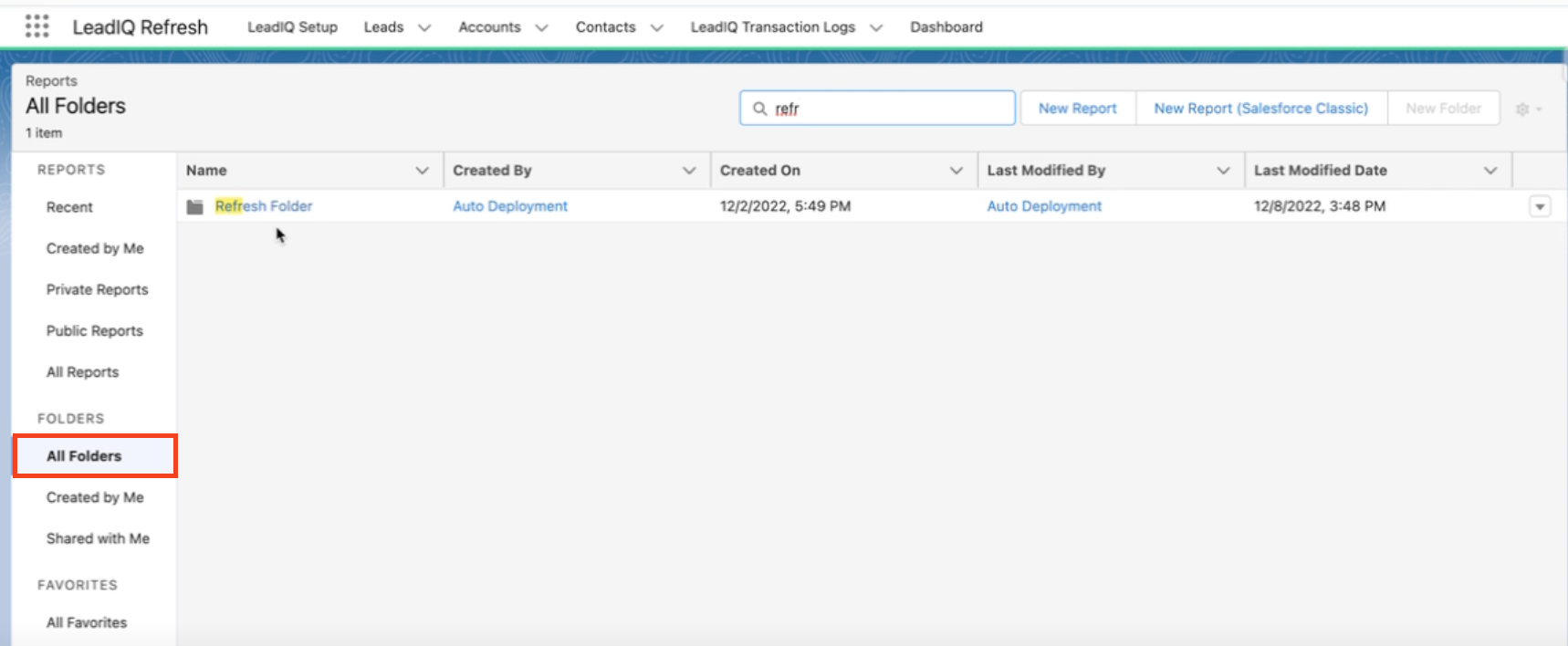The height and width of the screenshot is (646, 1568).
Task: Open the Last Modified Date column chevron
Action: (x=1490, y=171)
